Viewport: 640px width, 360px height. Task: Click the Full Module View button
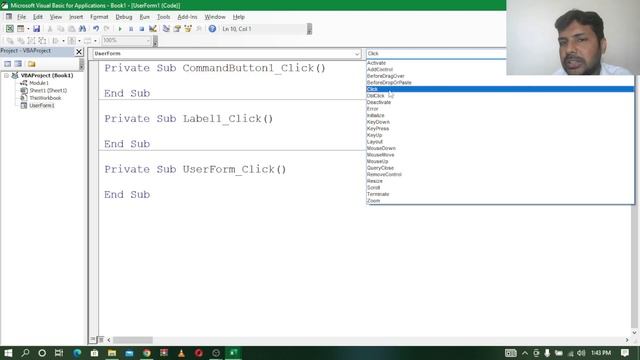pyautogui.click(x=101, y=340)
